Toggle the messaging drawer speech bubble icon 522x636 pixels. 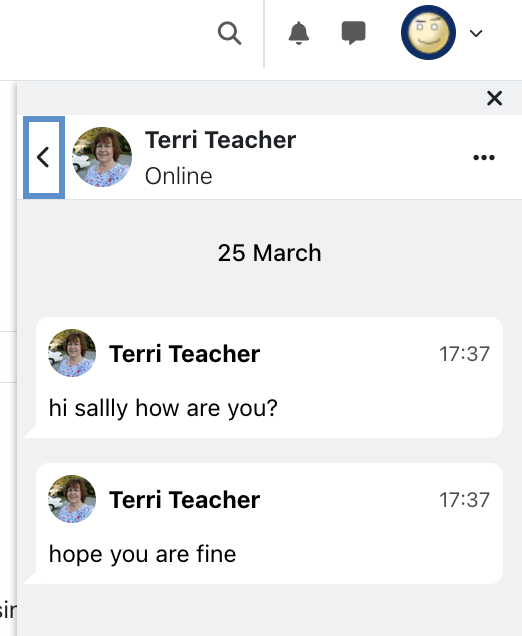tap(354, 33)
